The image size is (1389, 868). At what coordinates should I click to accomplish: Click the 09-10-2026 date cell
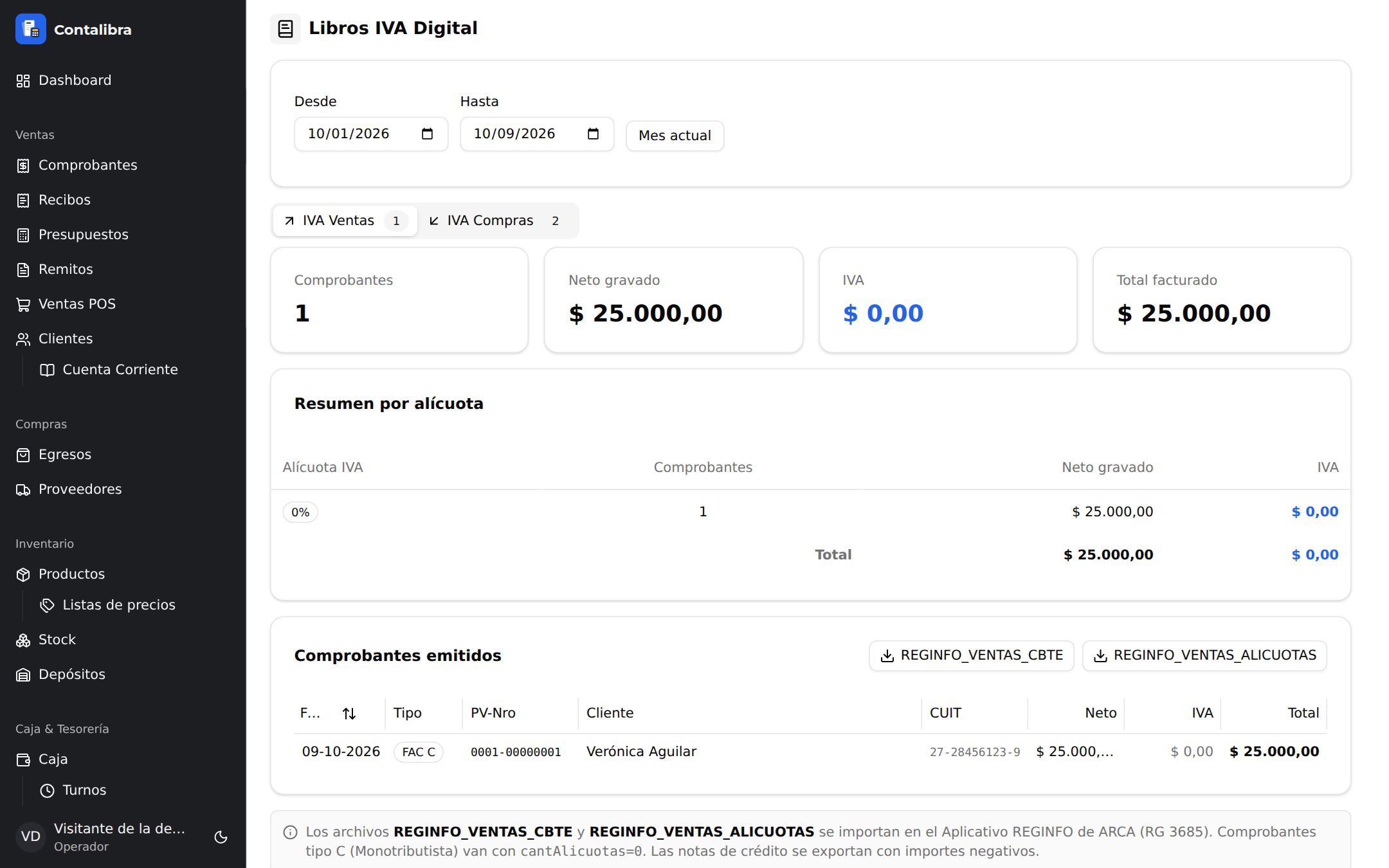[x=341, y=751]
